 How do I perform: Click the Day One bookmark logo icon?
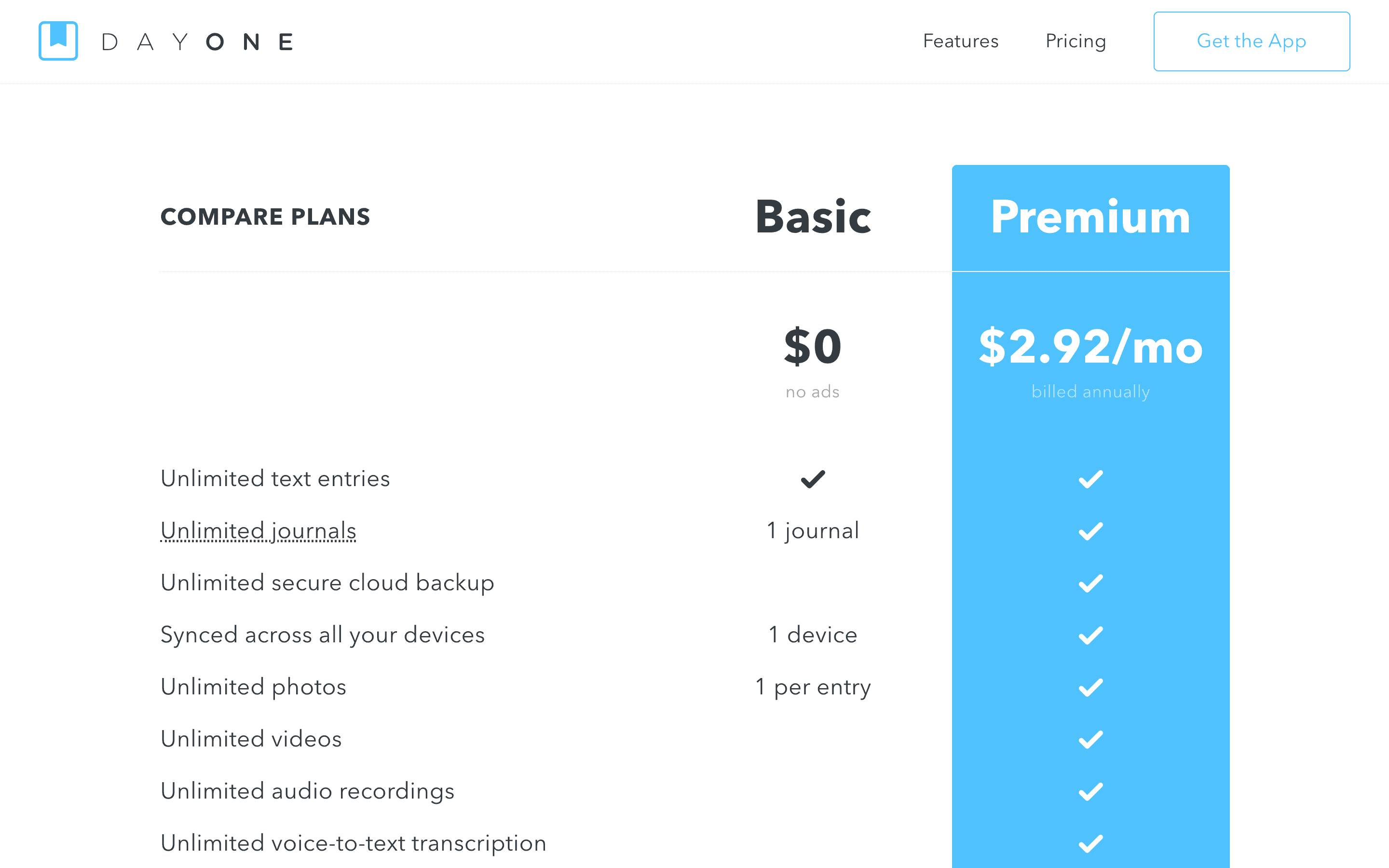coord(58,41)
